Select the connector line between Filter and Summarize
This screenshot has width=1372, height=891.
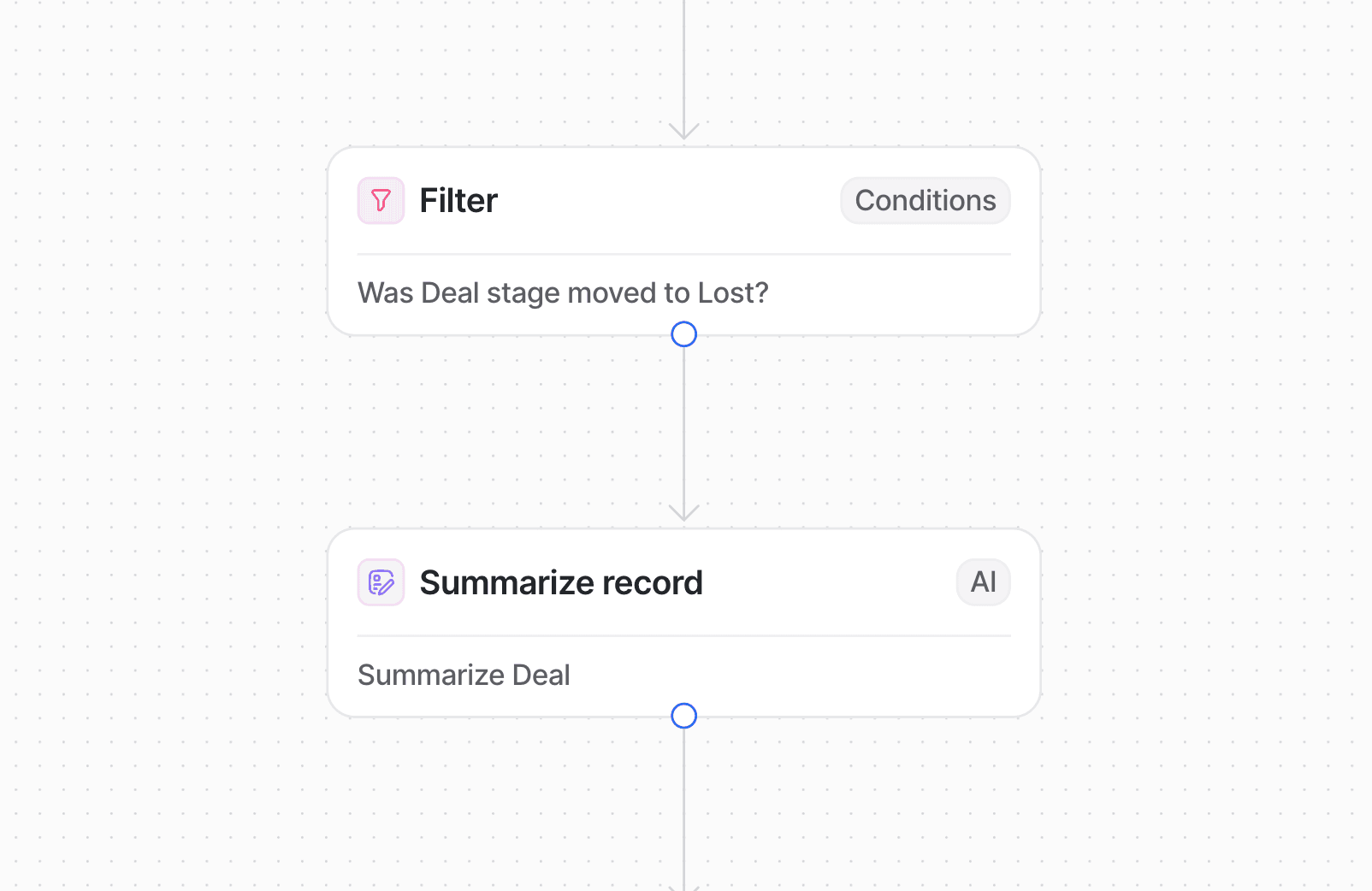tap(684, 428)
